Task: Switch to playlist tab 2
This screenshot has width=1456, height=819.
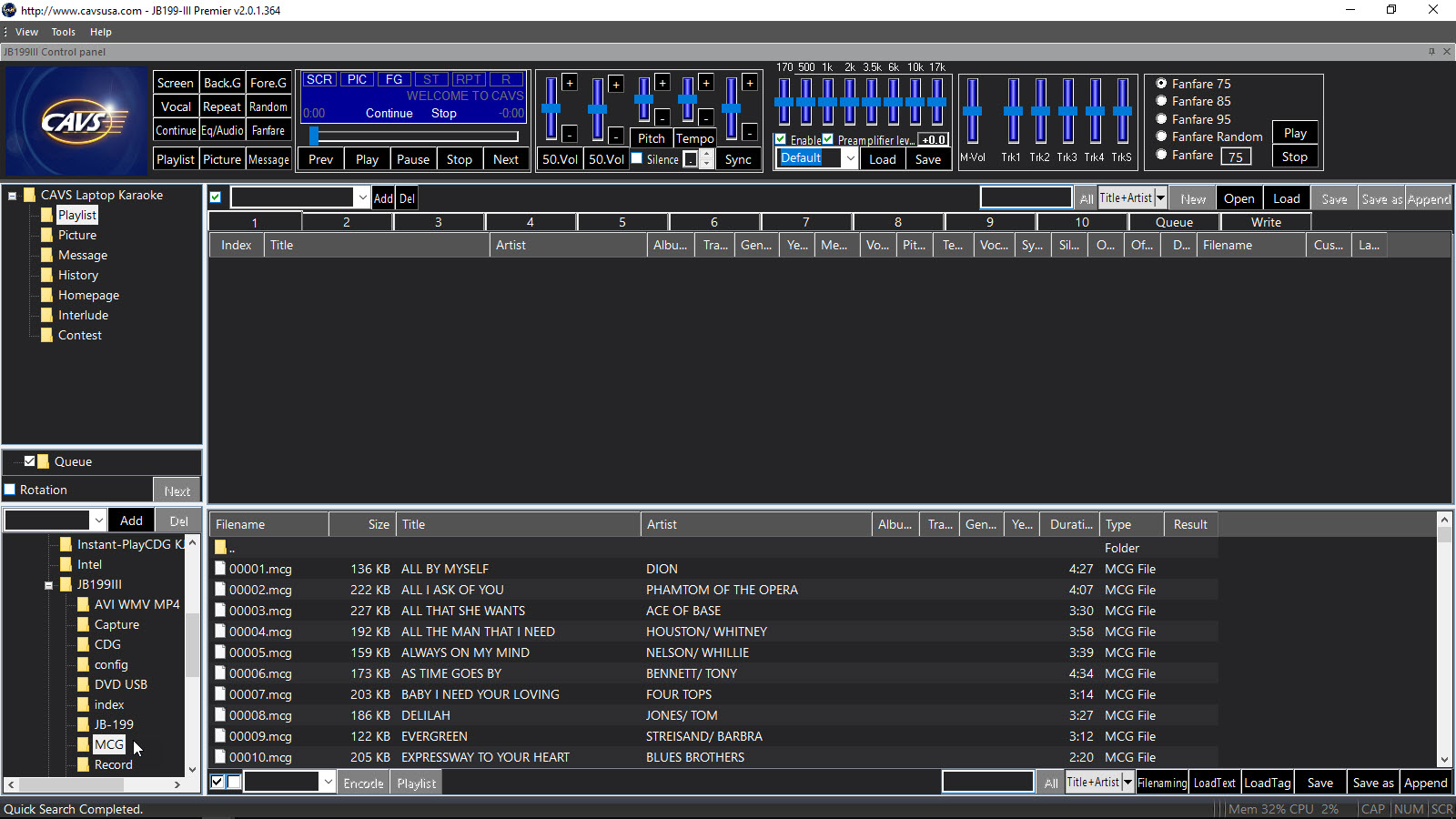Action: tap(347, 222)
